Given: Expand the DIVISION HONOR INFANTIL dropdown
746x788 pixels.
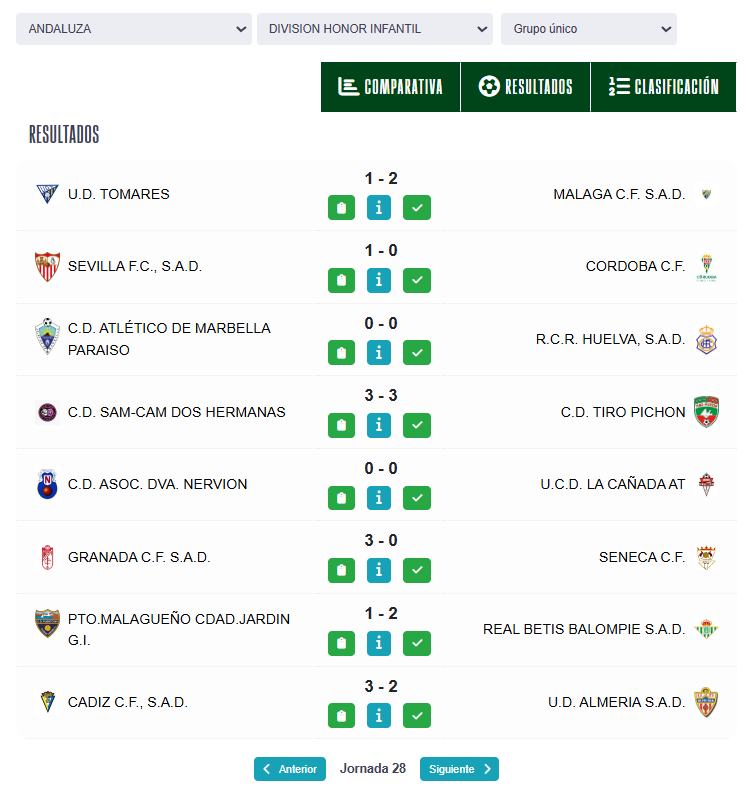Looking at the screenshot, I should coord(374,29).
